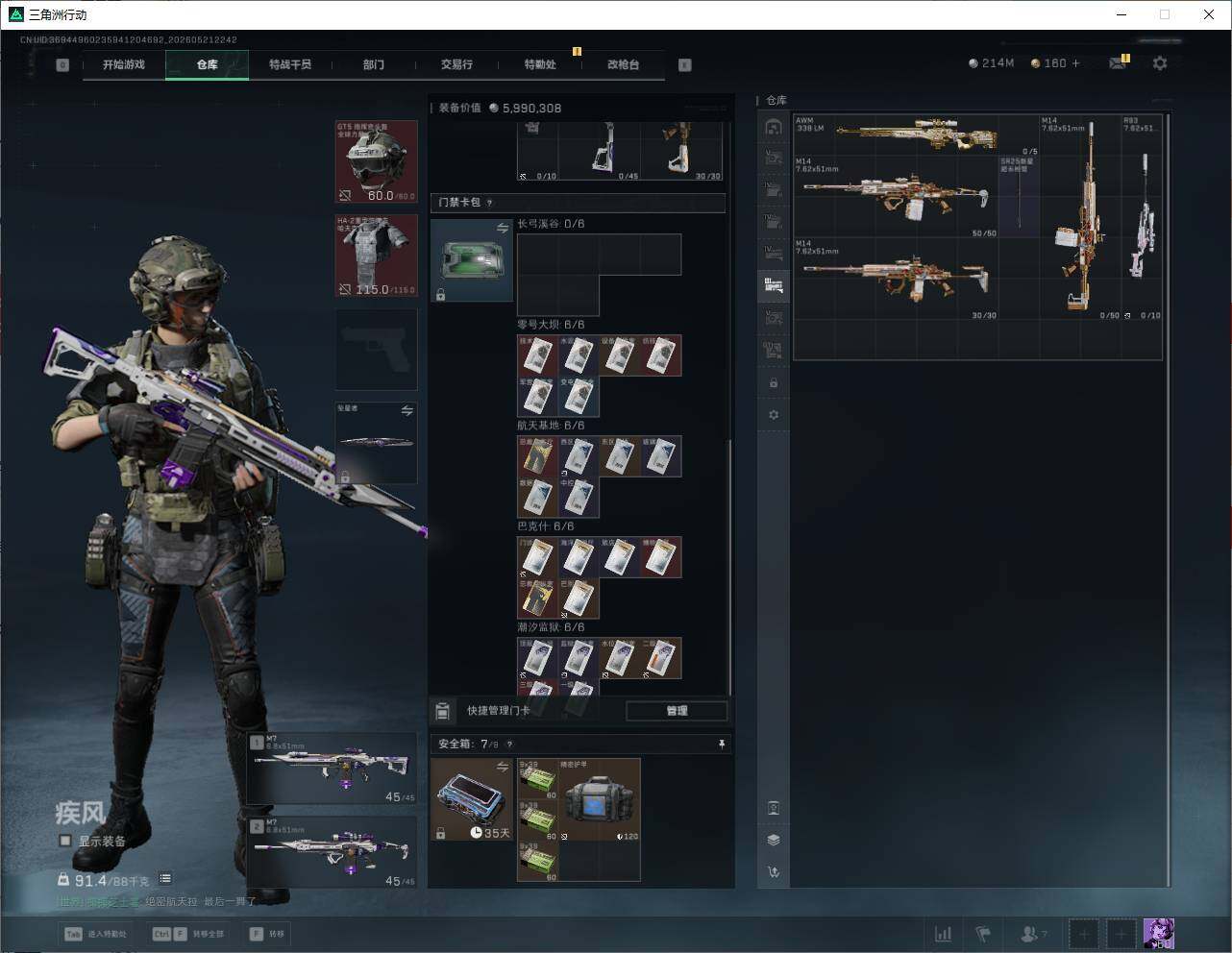This screenshot has width=1232, height=953.
Task: Select the vertical M14 showing 0/50
Action: pyautogui.click(x=1080, y=217)
